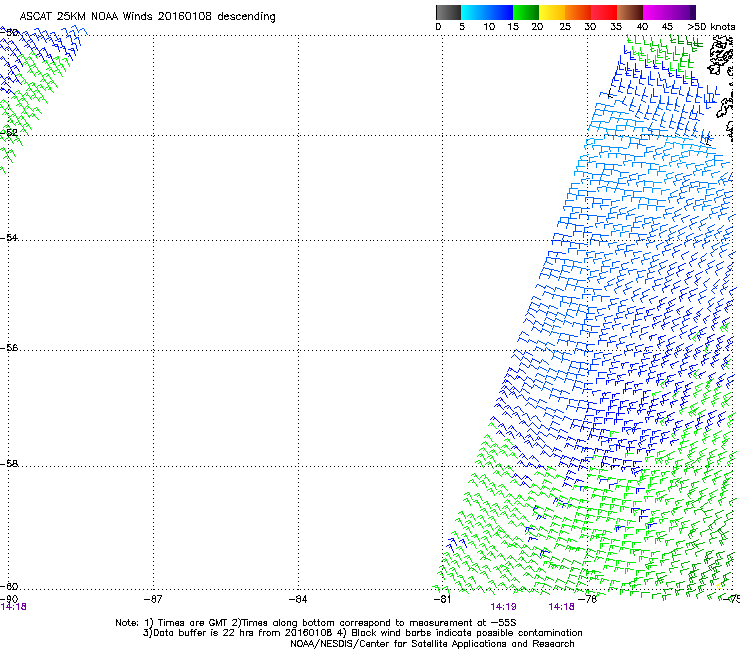This screenshot has height=650, width=740.
Task: Pick the brown 35-40 knots color segment
Action: coord(630,12)
